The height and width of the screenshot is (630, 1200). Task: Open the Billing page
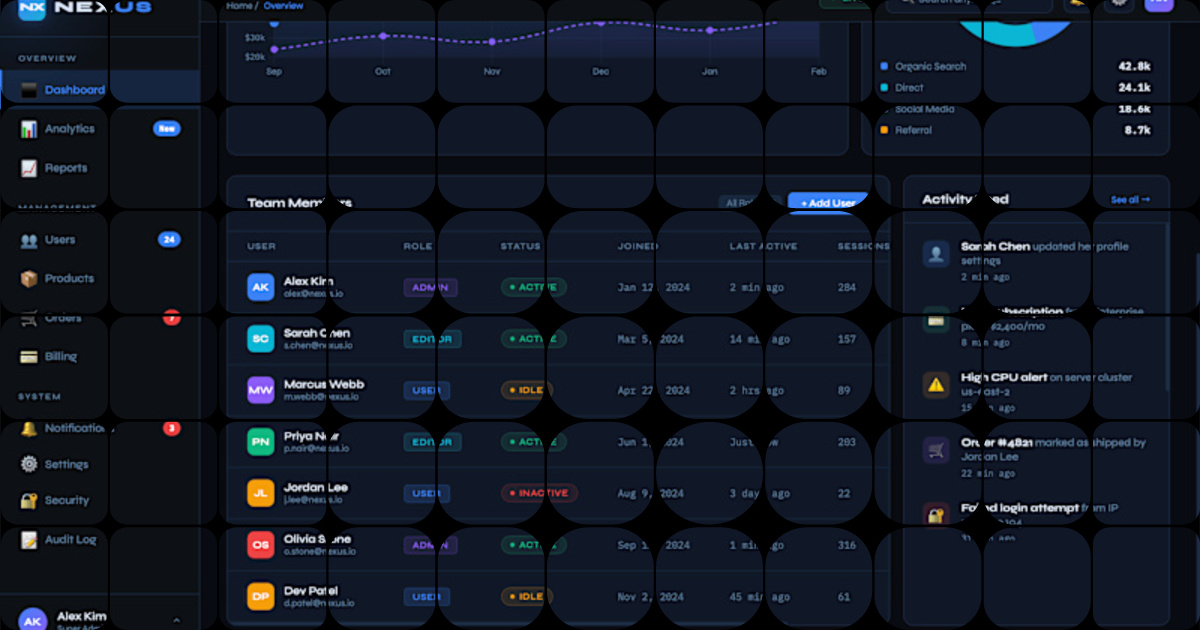pyautogui.click(x=100, y=357)
